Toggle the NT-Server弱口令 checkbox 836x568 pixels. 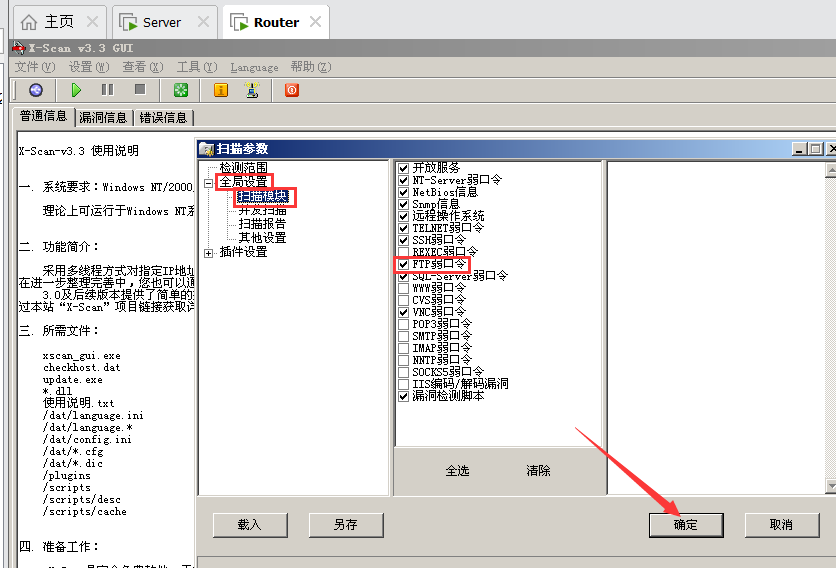[404, 180]
